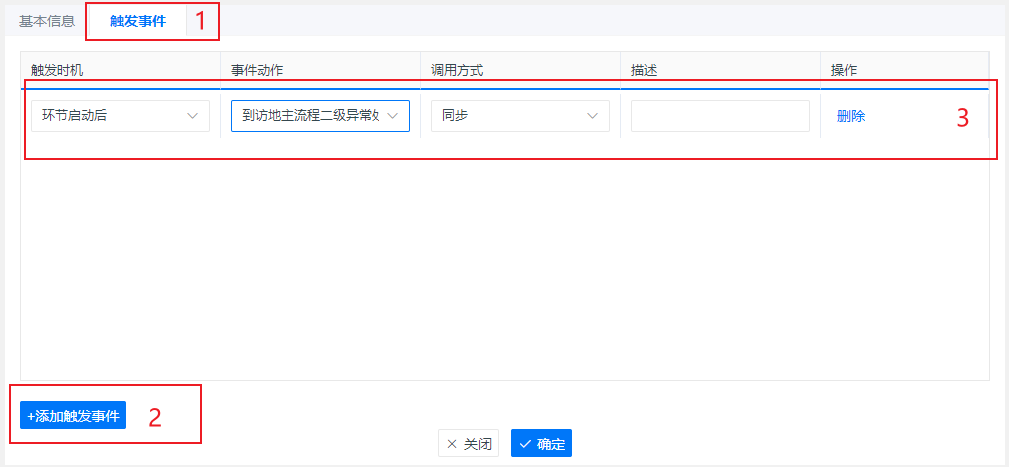The width and height of the screenshot is (1009, 467).
Task: Open the 到访地主流程二级异常 event action dropdown
Action: coord(320,116)
